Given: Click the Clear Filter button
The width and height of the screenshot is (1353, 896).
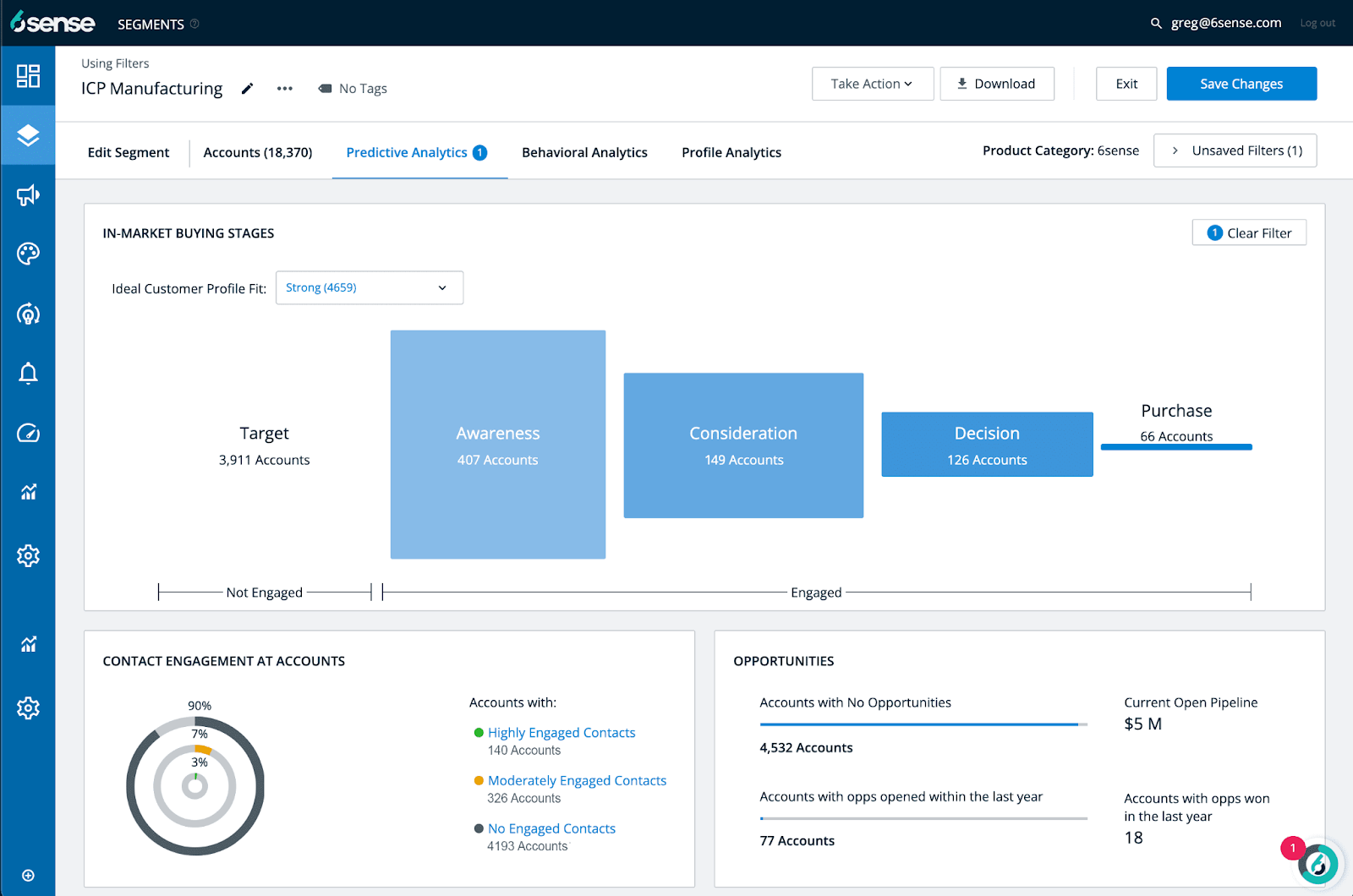Looking at the screenshot, I should [x=1249, y=232].
